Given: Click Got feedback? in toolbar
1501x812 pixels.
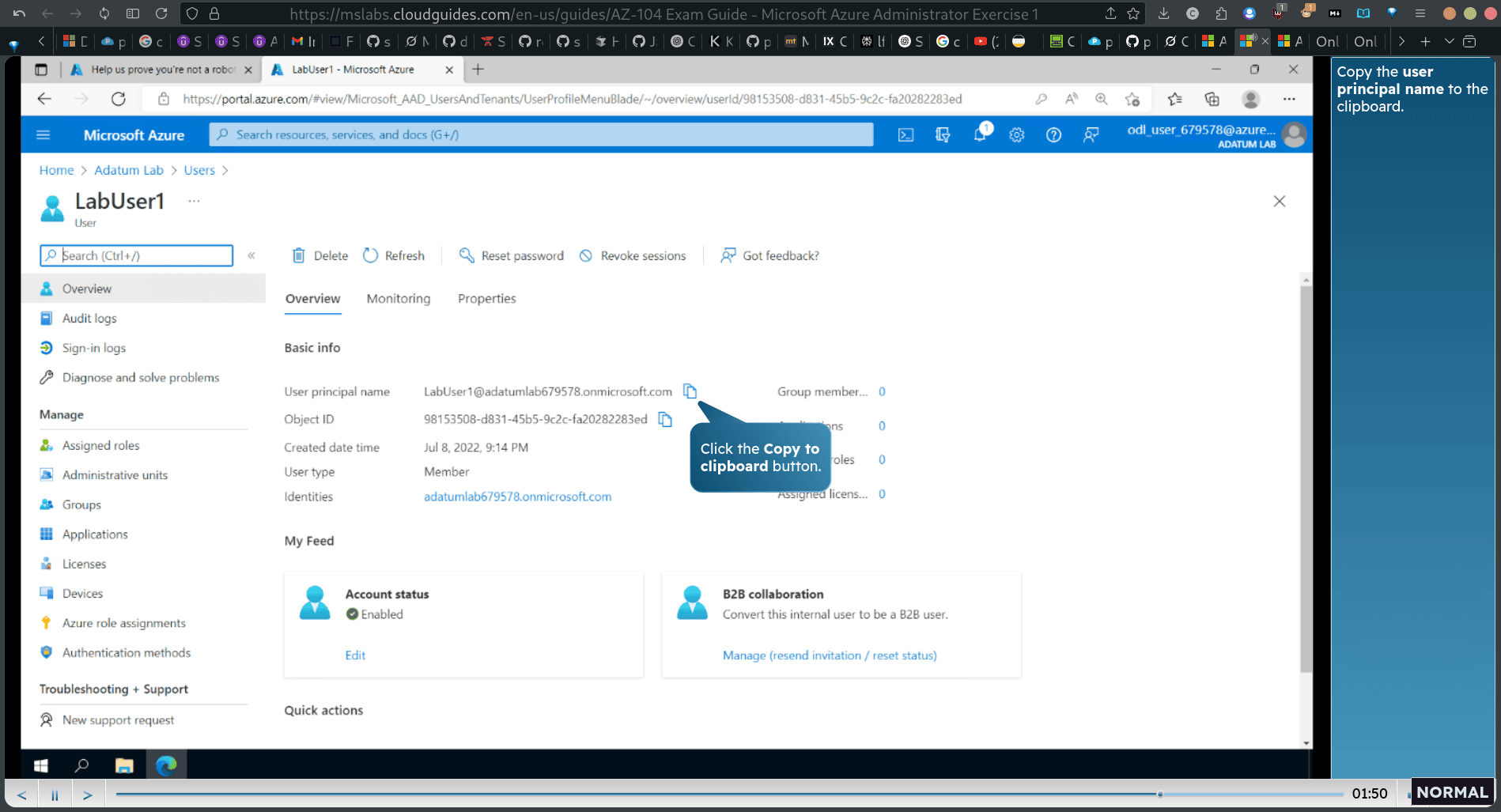Looking at the screenshot, I should pos(769,255).
